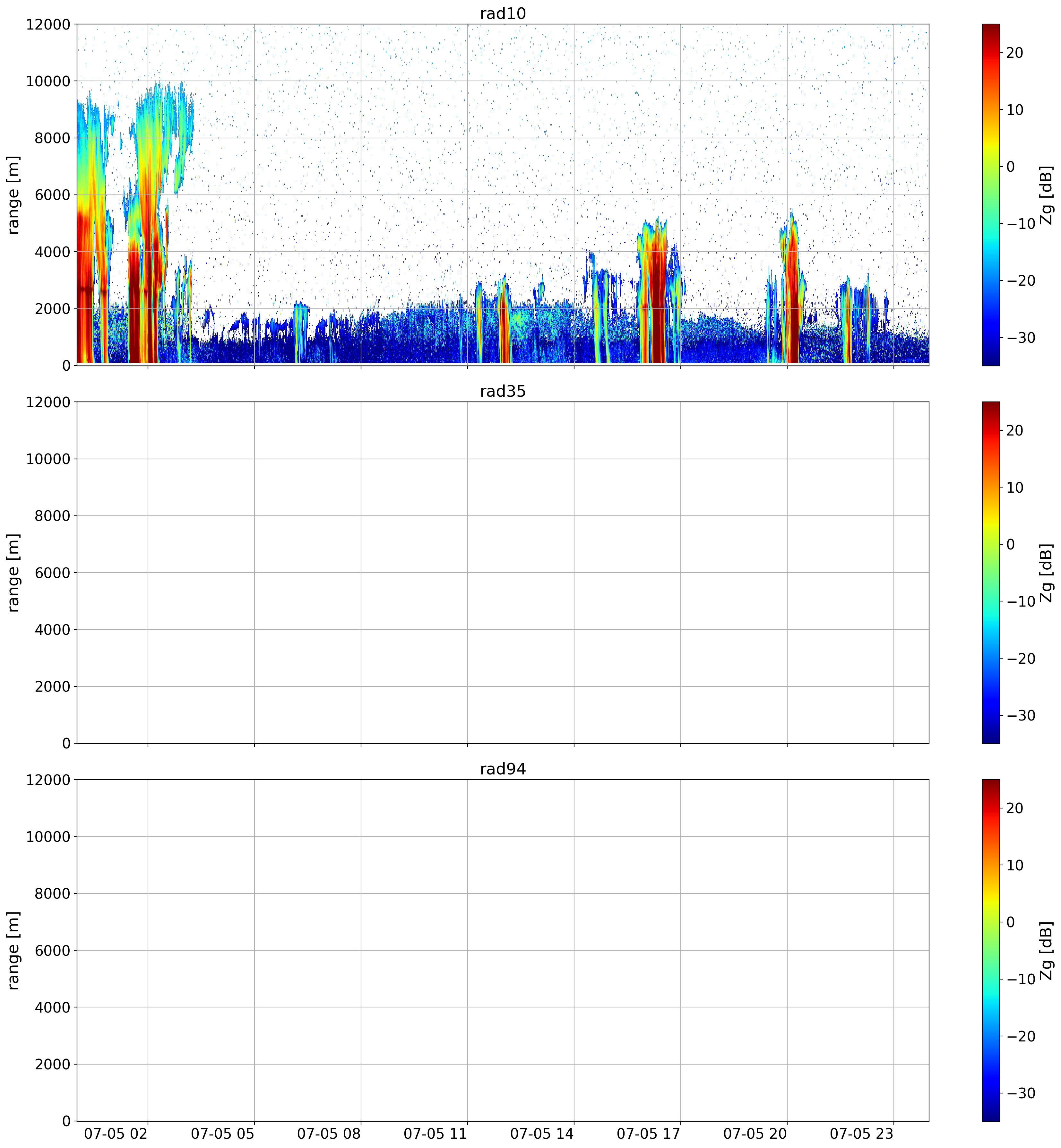Click the rad10 plot title
The image size is (1061, 1148).
click(502, 13)
